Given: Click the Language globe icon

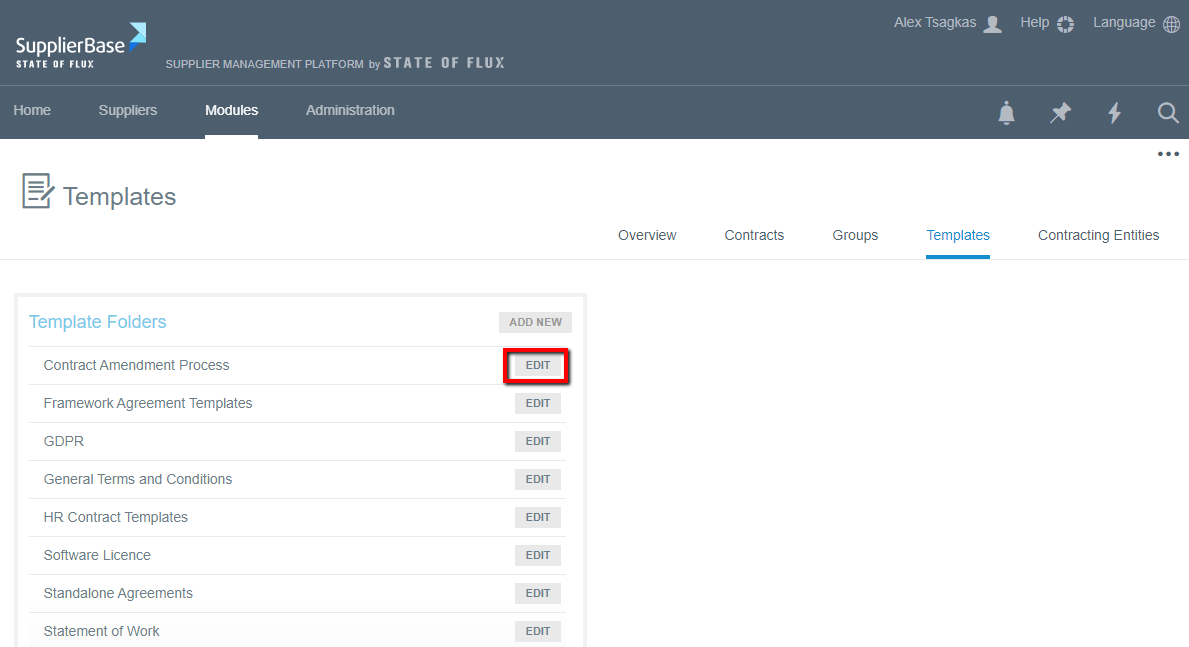Looking at the screenshot, I should pyautogui.click(x=1171, y=24).
